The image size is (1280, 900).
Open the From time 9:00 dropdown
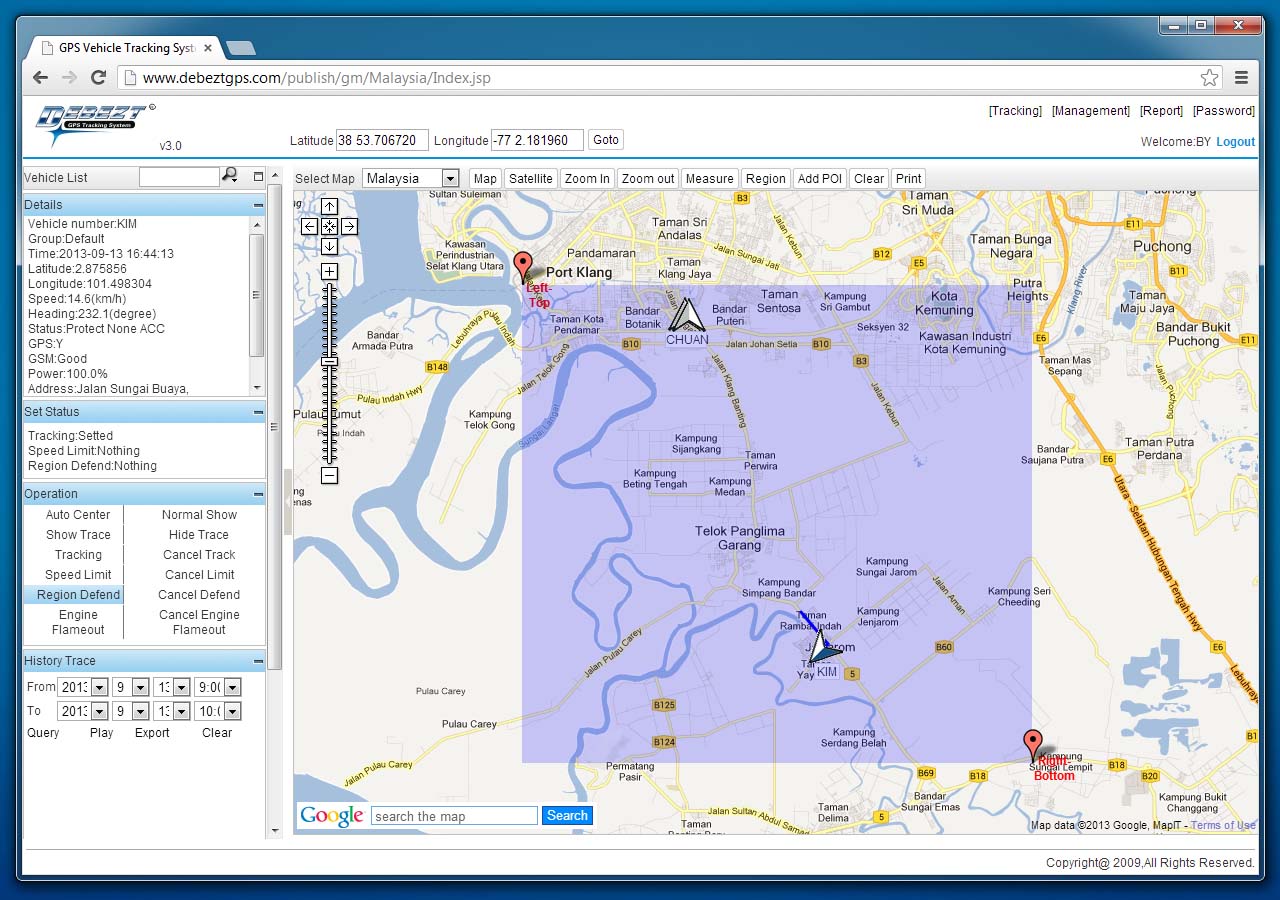click(217, 687)
